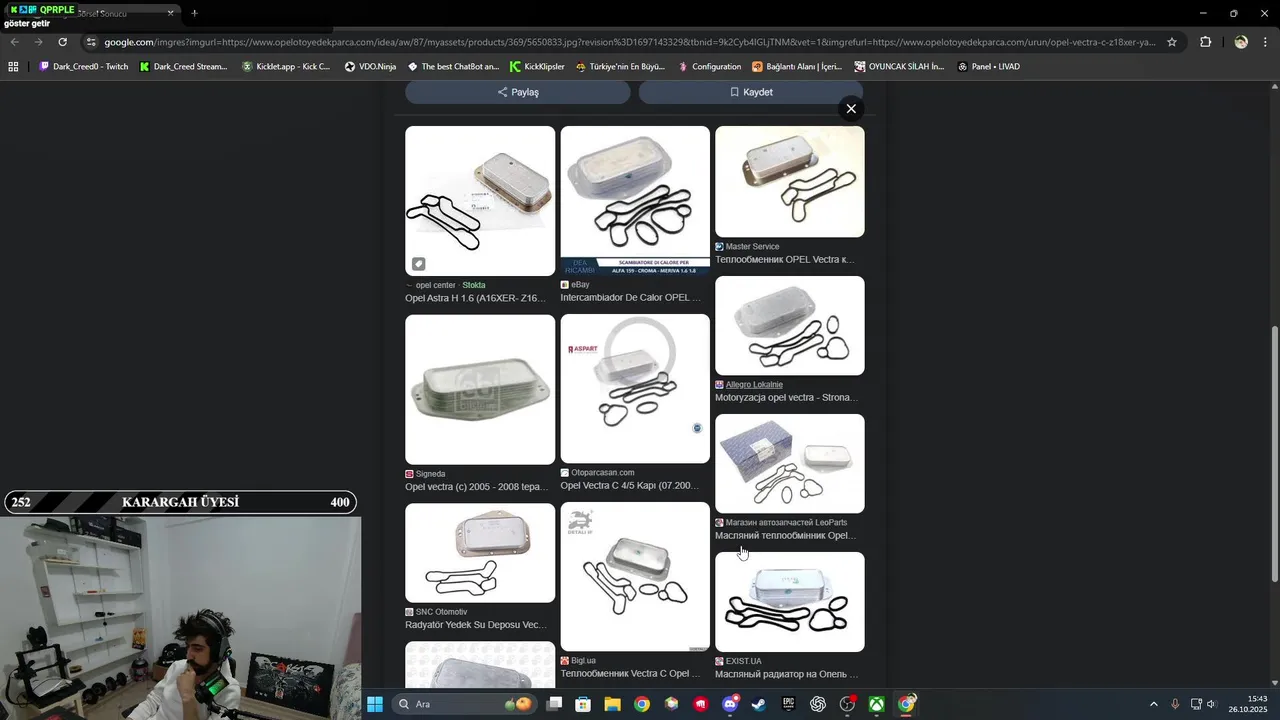This screenshot has width=1280, height=720.
Task: Open Configuration bookmark
Action: coord(710,67)
